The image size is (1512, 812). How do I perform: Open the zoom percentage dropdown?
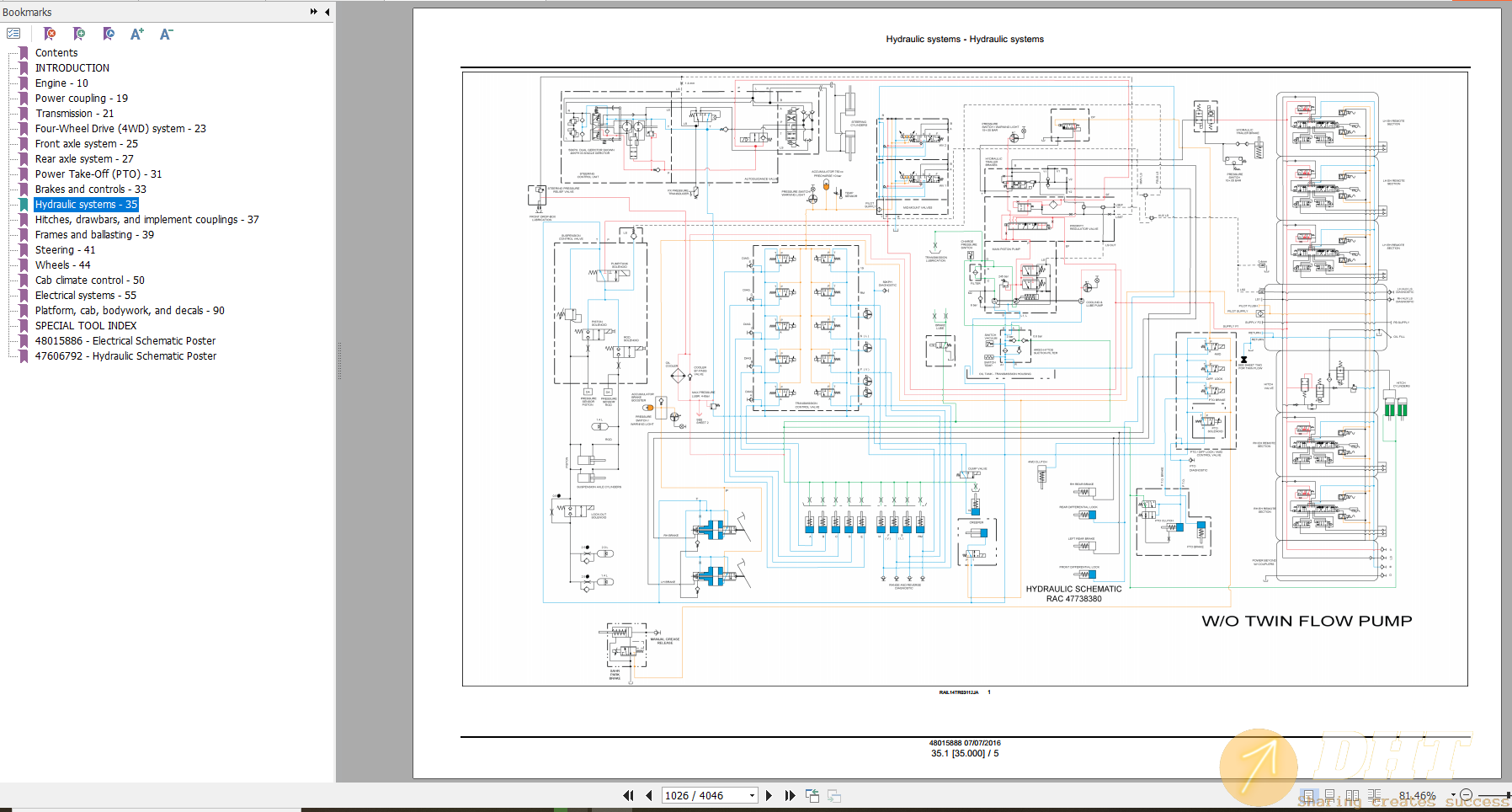[1452, 794]
